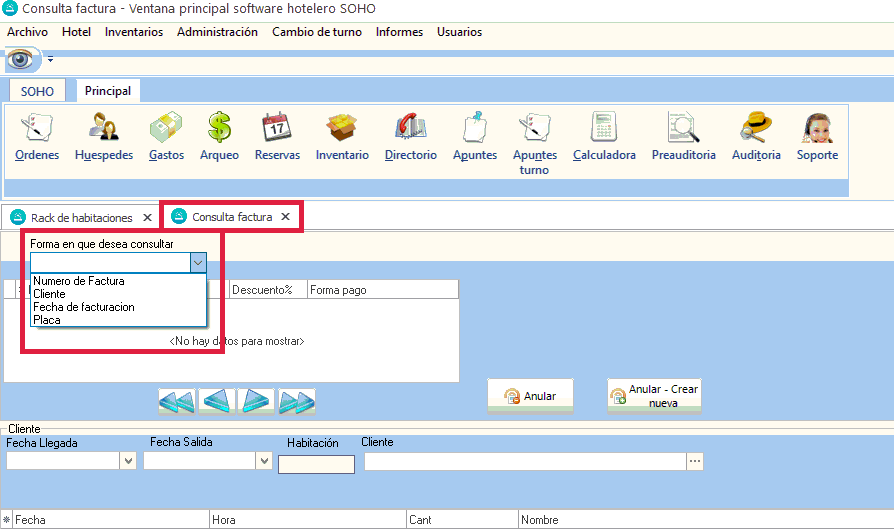Launch the Calculadora tool
The image size is (894, 529).
[604, 129]
